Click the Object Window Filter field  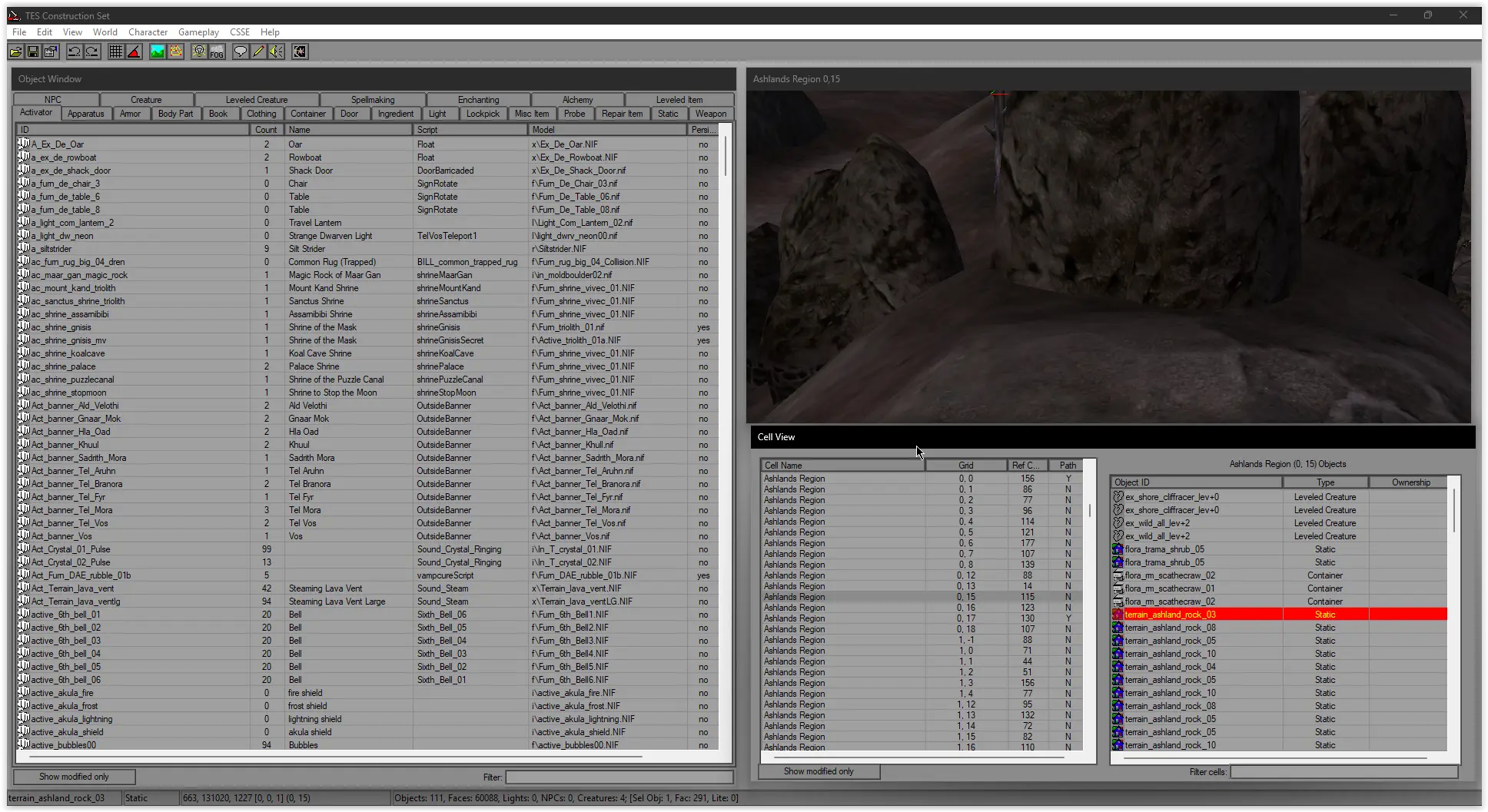point(618,777)
